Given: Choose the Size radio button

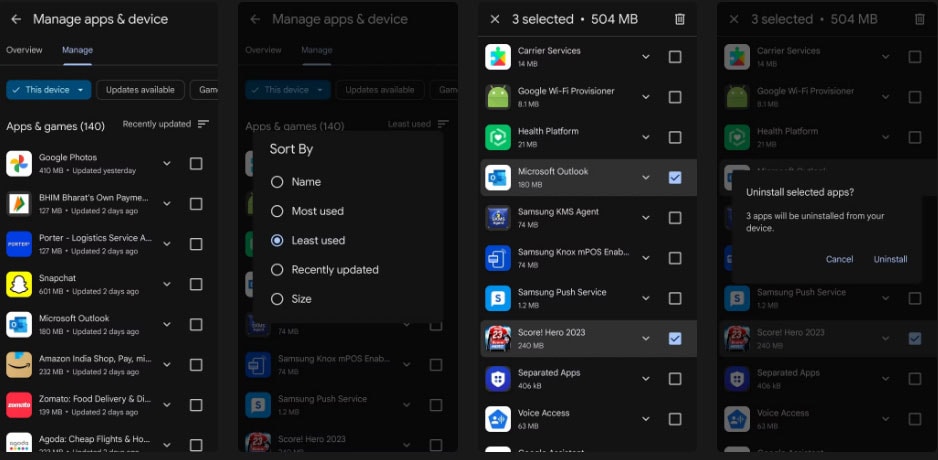Looking at the screenshot, I should point(277,299).
